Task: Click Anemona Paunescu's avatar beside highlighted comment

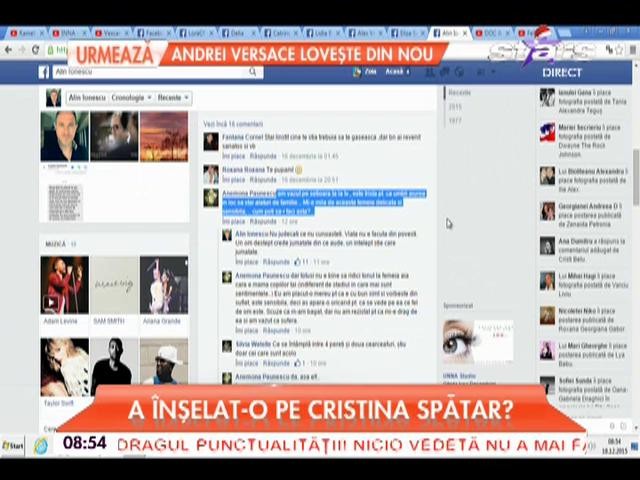Action: pos(211,198)
